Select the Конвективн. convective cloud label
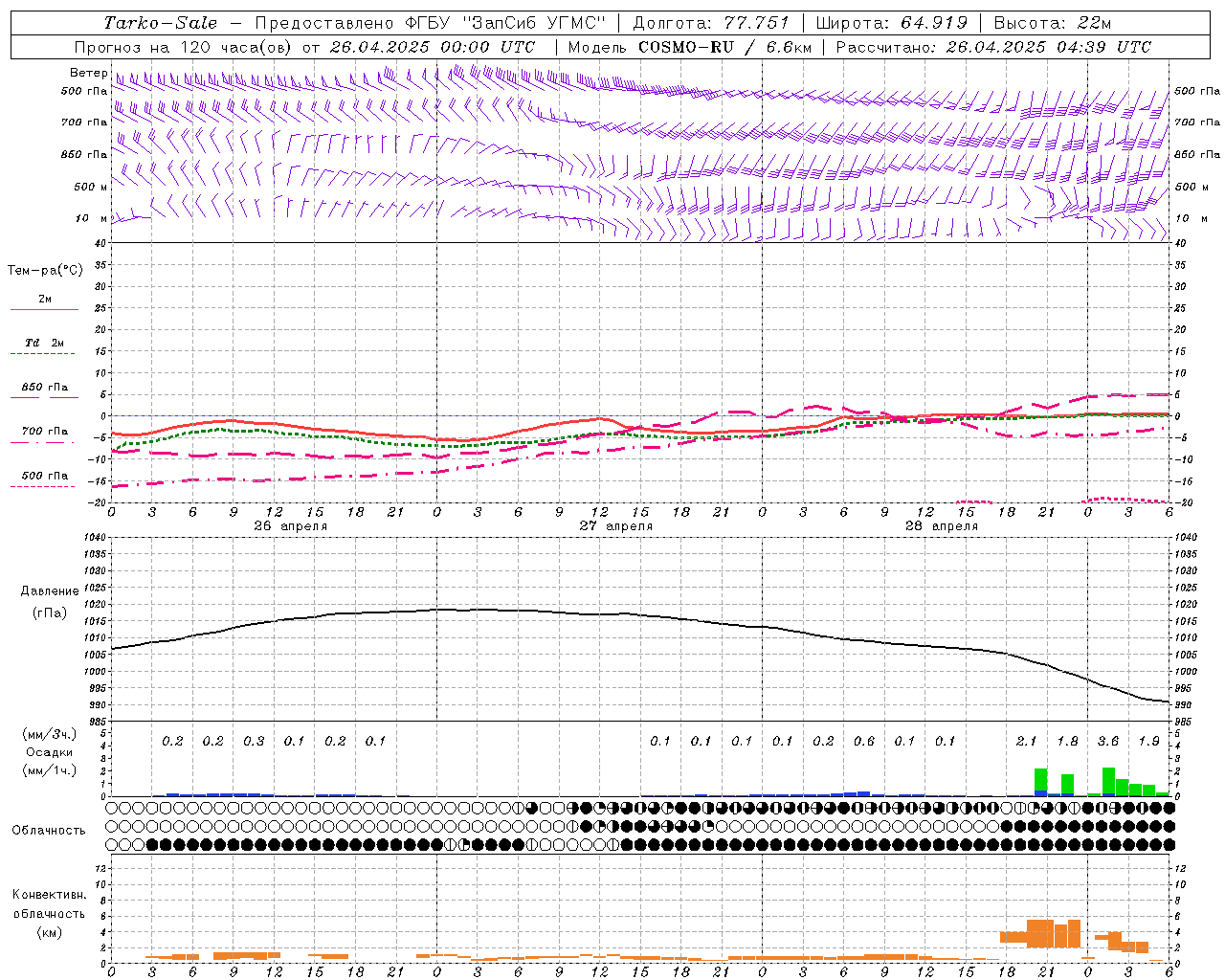 [49, 895]
